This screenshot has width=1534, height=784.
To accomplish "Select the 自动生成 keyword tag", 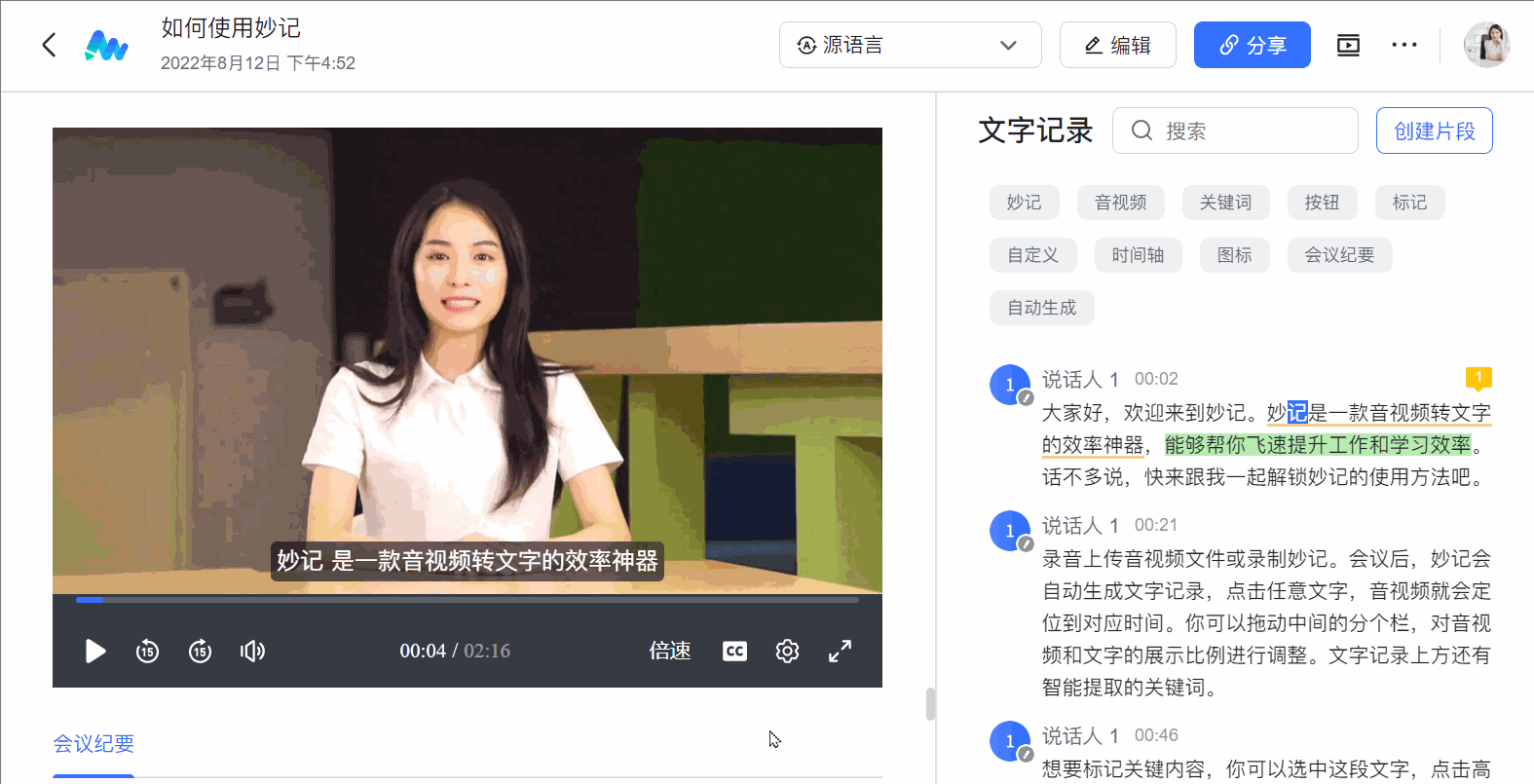I will pyautogui.click(x=1042, y=308).
